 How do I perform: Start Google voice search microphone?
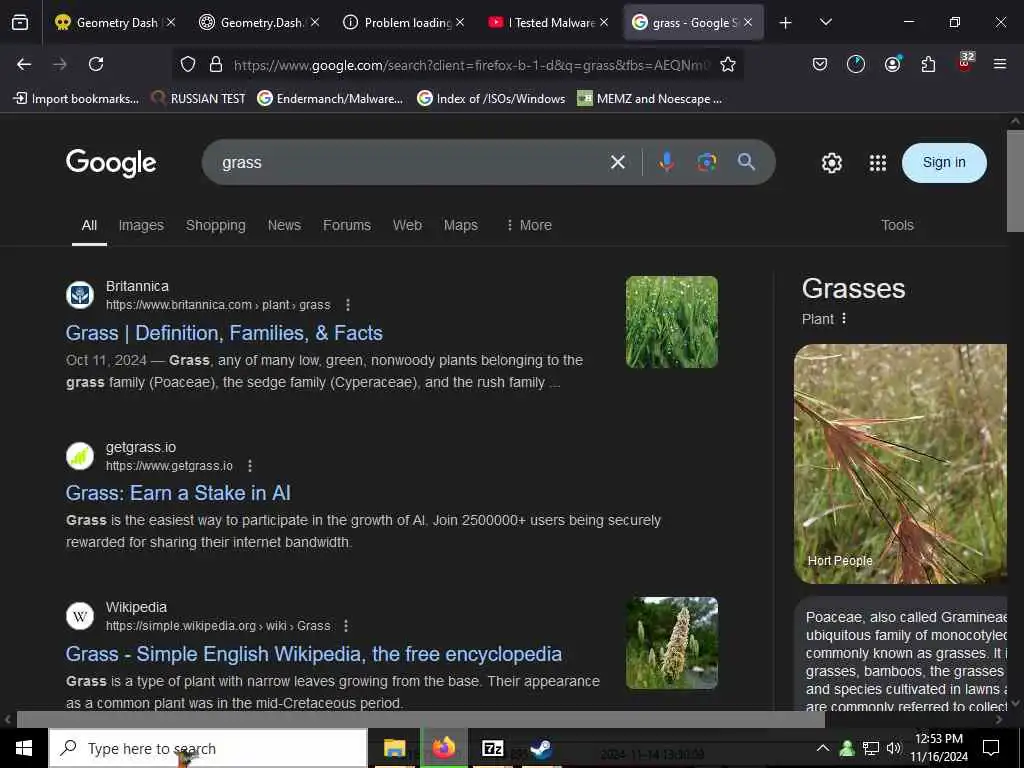[x=666, y=162]
